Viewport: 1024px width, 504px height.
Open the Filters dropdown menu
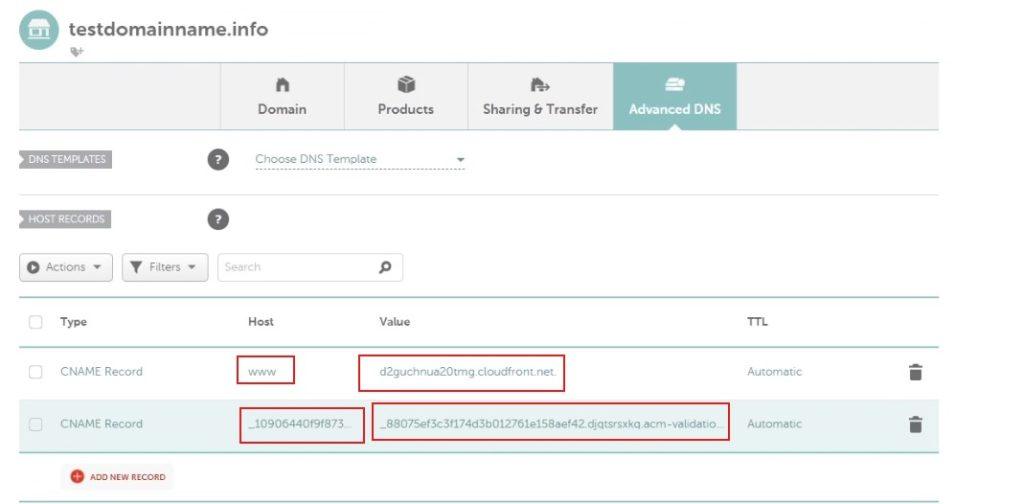coord(165,268)
